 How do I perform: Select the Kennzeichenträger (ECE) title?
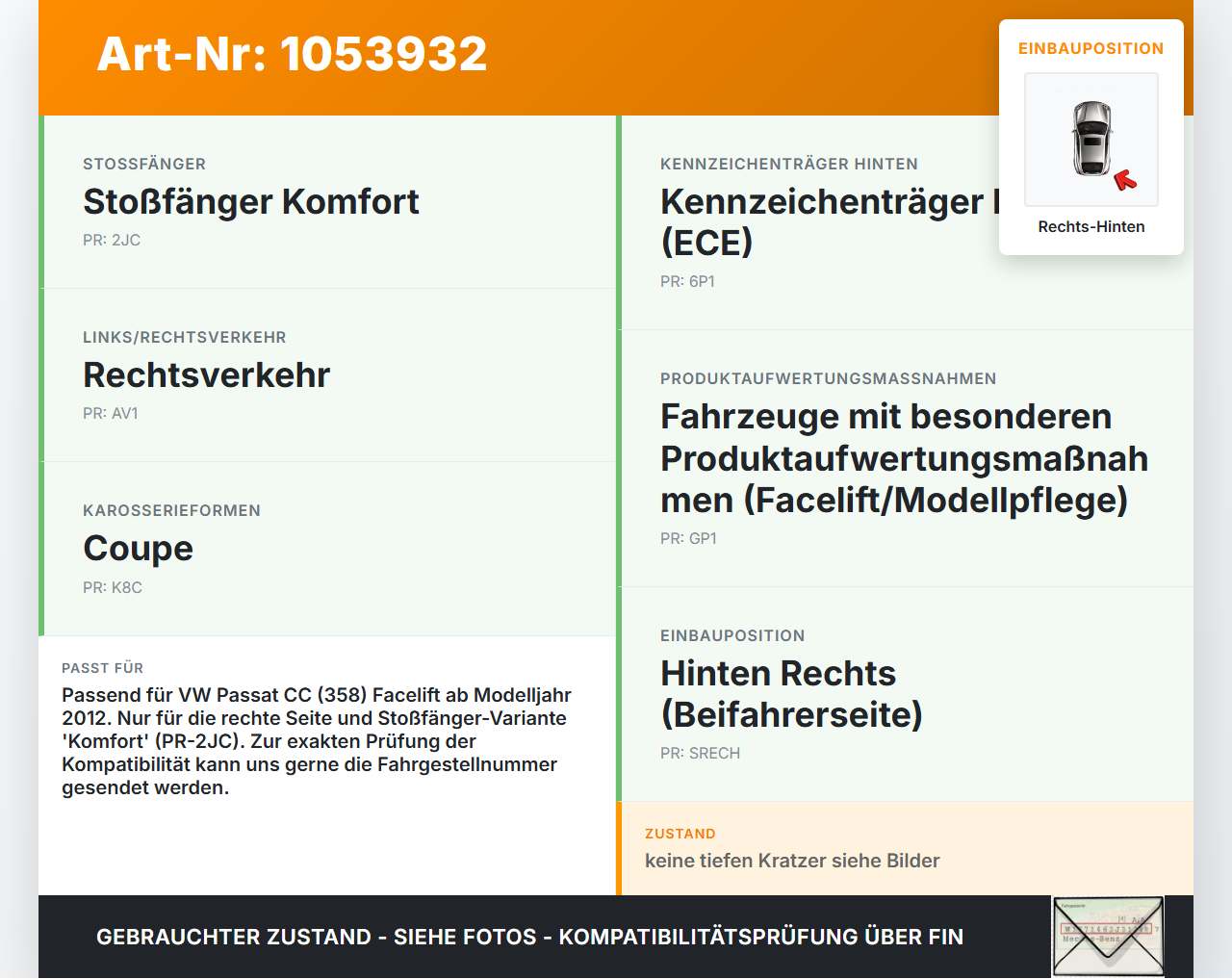830,221
